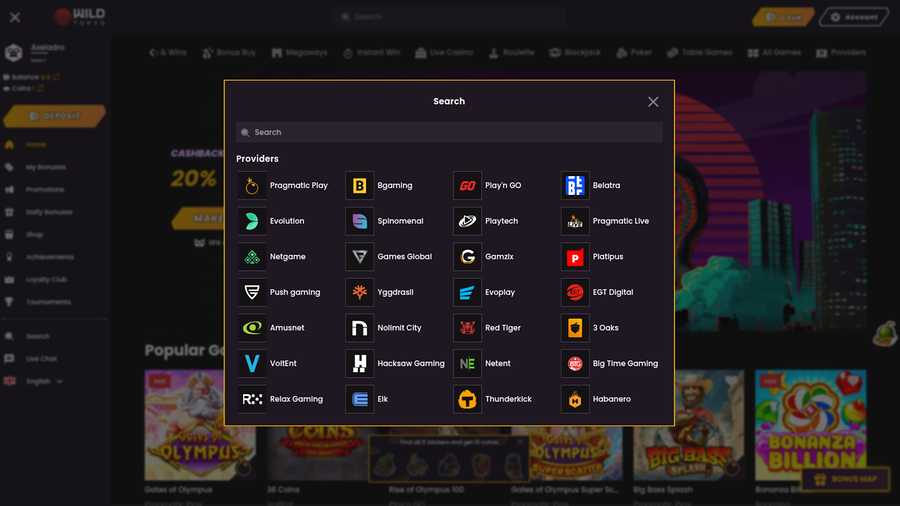This screenshot has height=506, width=900.
Task: Click the Yggdrasil provider icon
Action: tap(359, 292)
